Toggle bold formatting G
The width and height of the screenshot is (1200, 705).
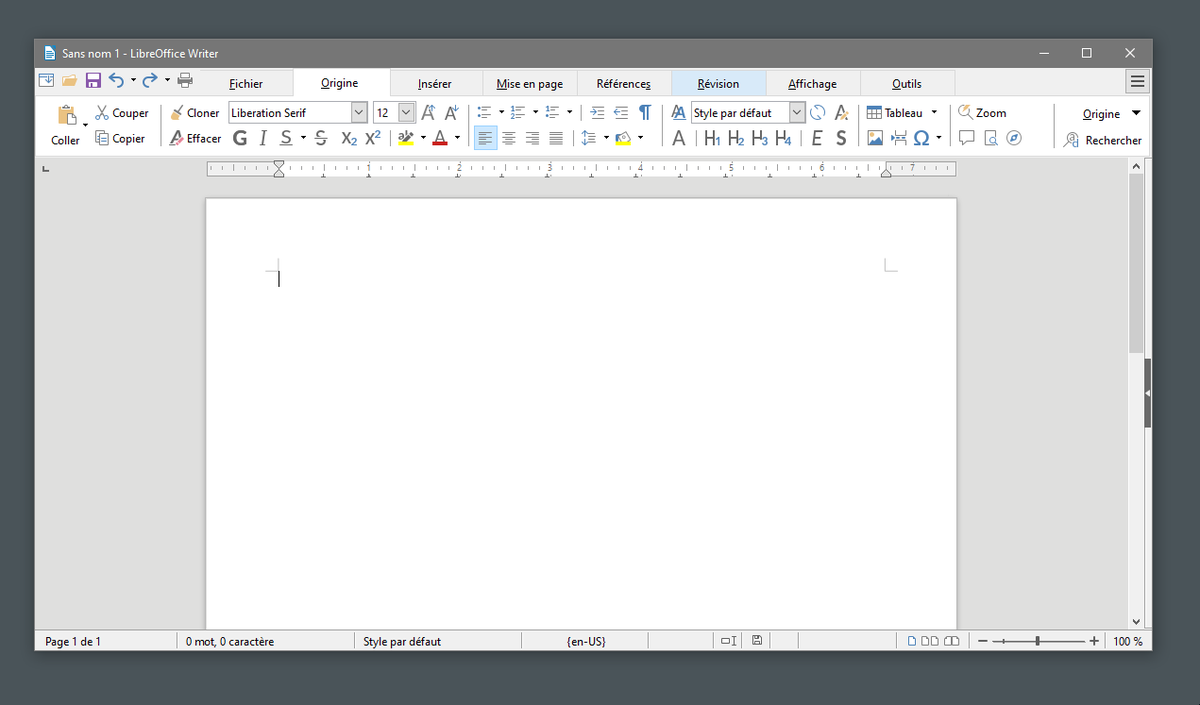click(240, 138)
